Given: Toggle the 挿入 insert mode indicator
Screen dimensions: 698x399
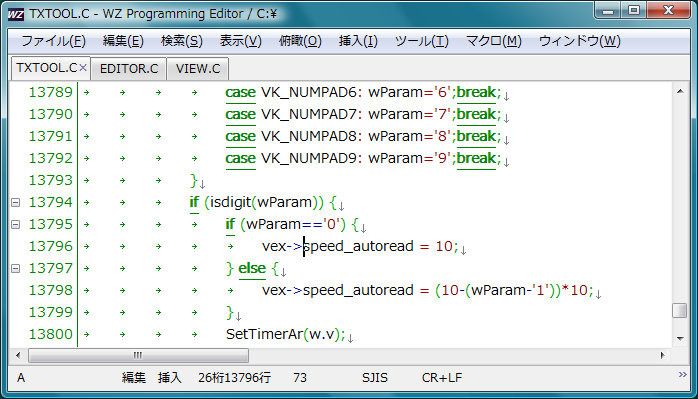Looking at the screenshot, I should click(170, 378).
